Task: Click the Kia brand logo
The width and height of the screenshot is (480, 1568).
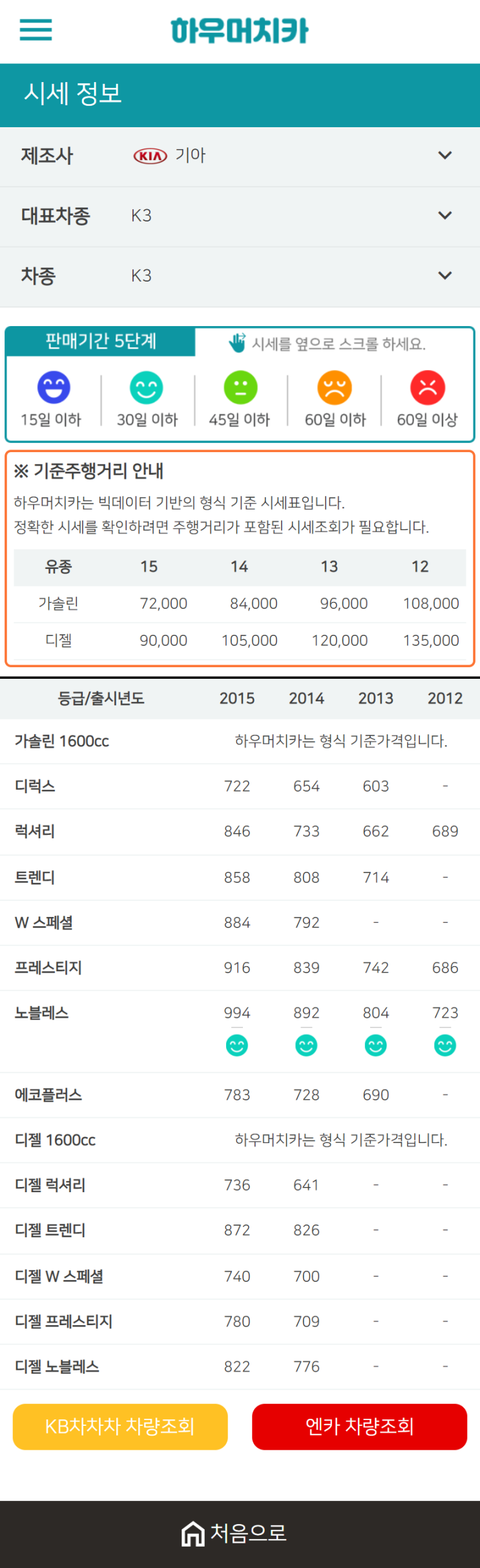Action: click(150, 156)
